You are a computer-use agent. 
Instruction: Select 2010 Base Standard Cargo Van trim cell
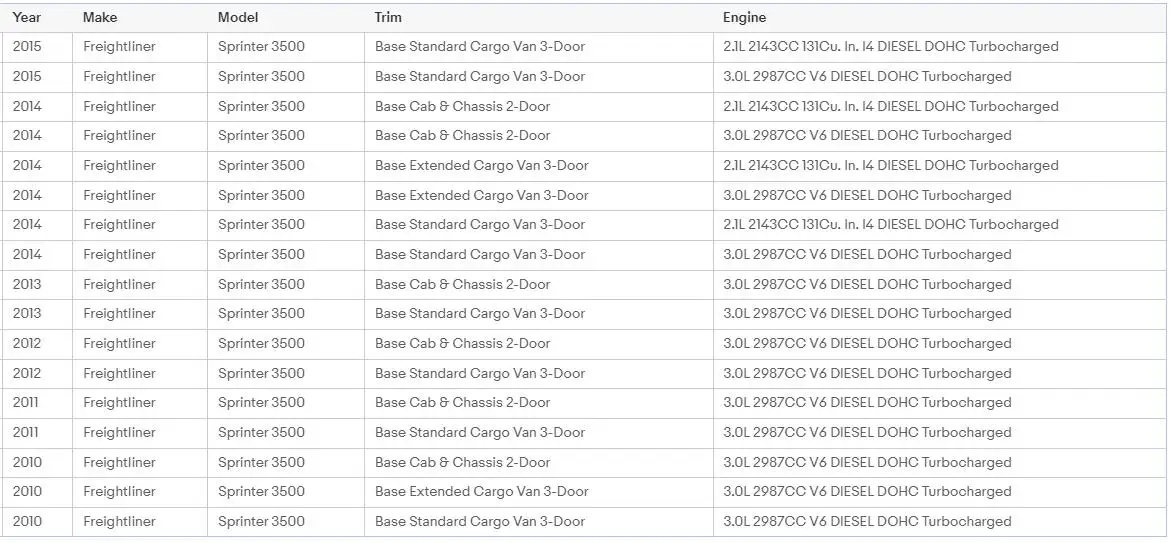coord(480,522)
